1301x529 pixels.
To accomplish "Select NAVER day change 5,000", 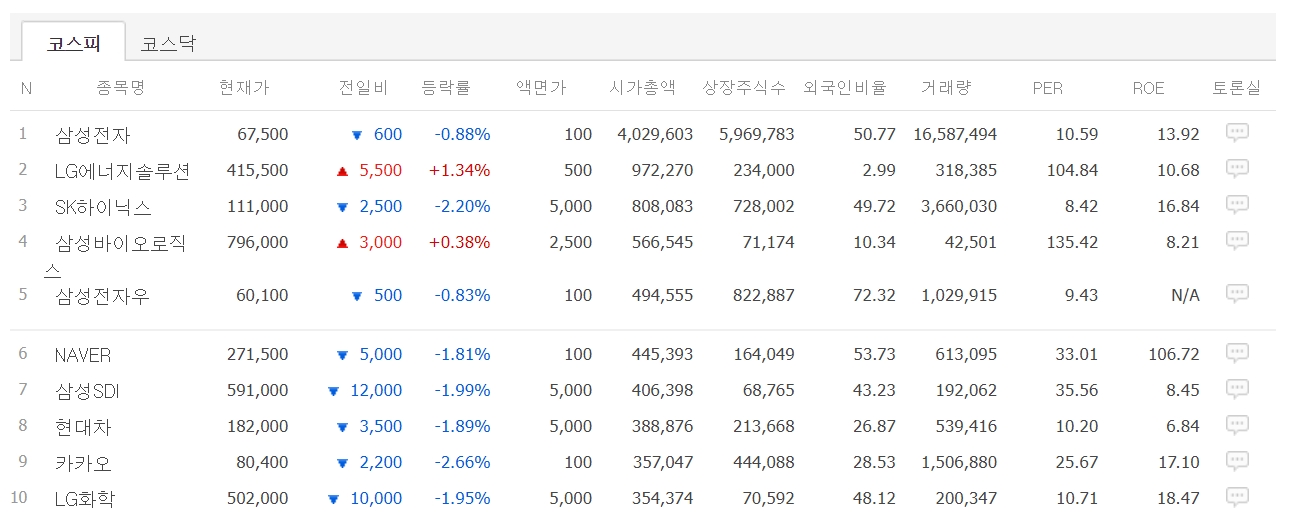I will tap(380, 354).
